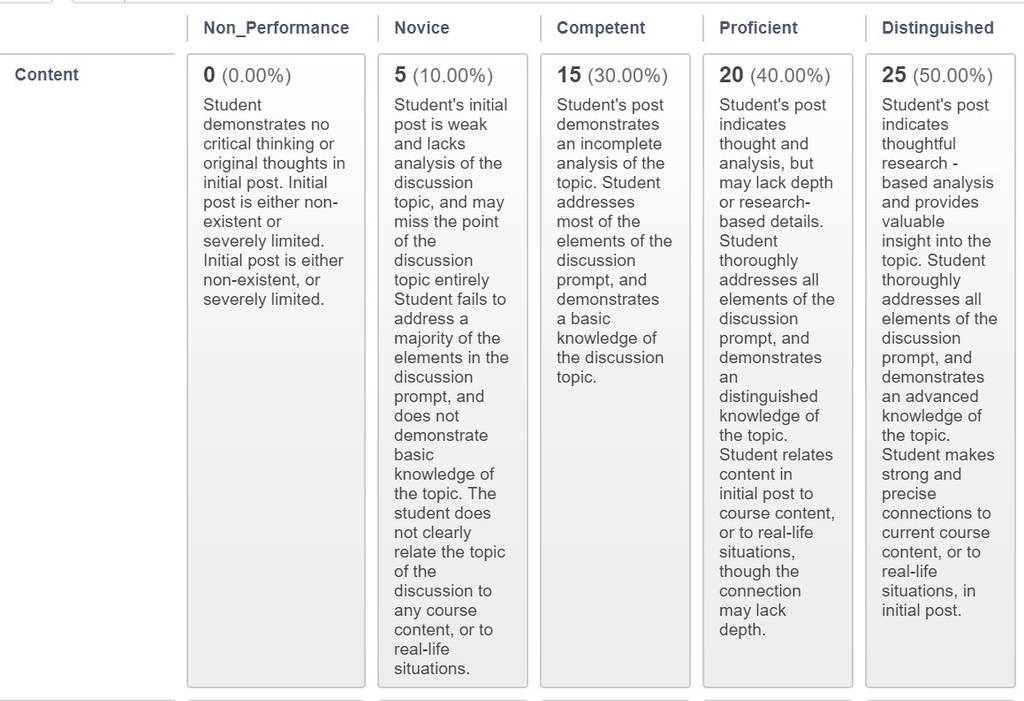Image resolution: width=1024 pixels, height=701 pixels.
Task: Select the Competent 15 points cell
Action: (615, 370)
